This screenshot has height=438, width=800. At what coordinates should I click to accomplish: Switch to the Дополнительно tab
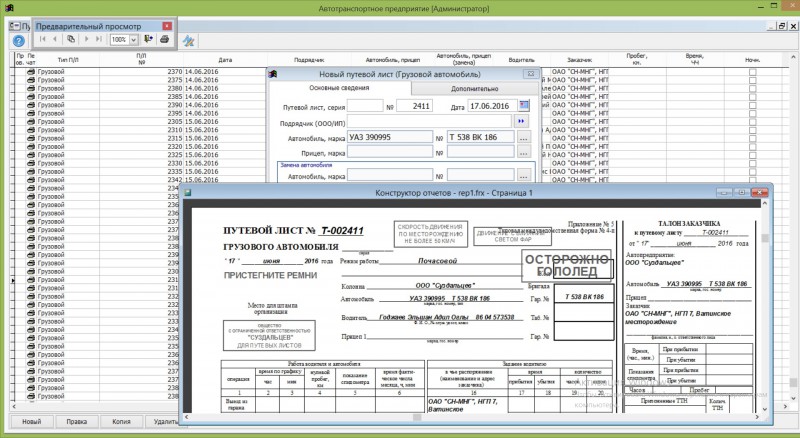click(x=474, y=89)
